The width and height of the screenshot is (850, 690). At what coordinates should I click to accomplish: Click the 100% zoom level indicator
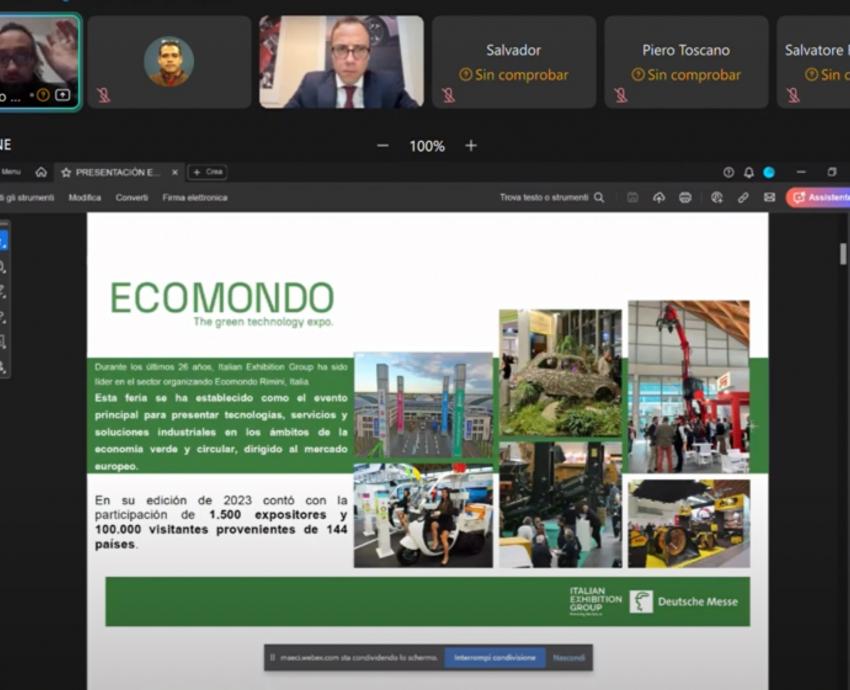tap(427, 146)
